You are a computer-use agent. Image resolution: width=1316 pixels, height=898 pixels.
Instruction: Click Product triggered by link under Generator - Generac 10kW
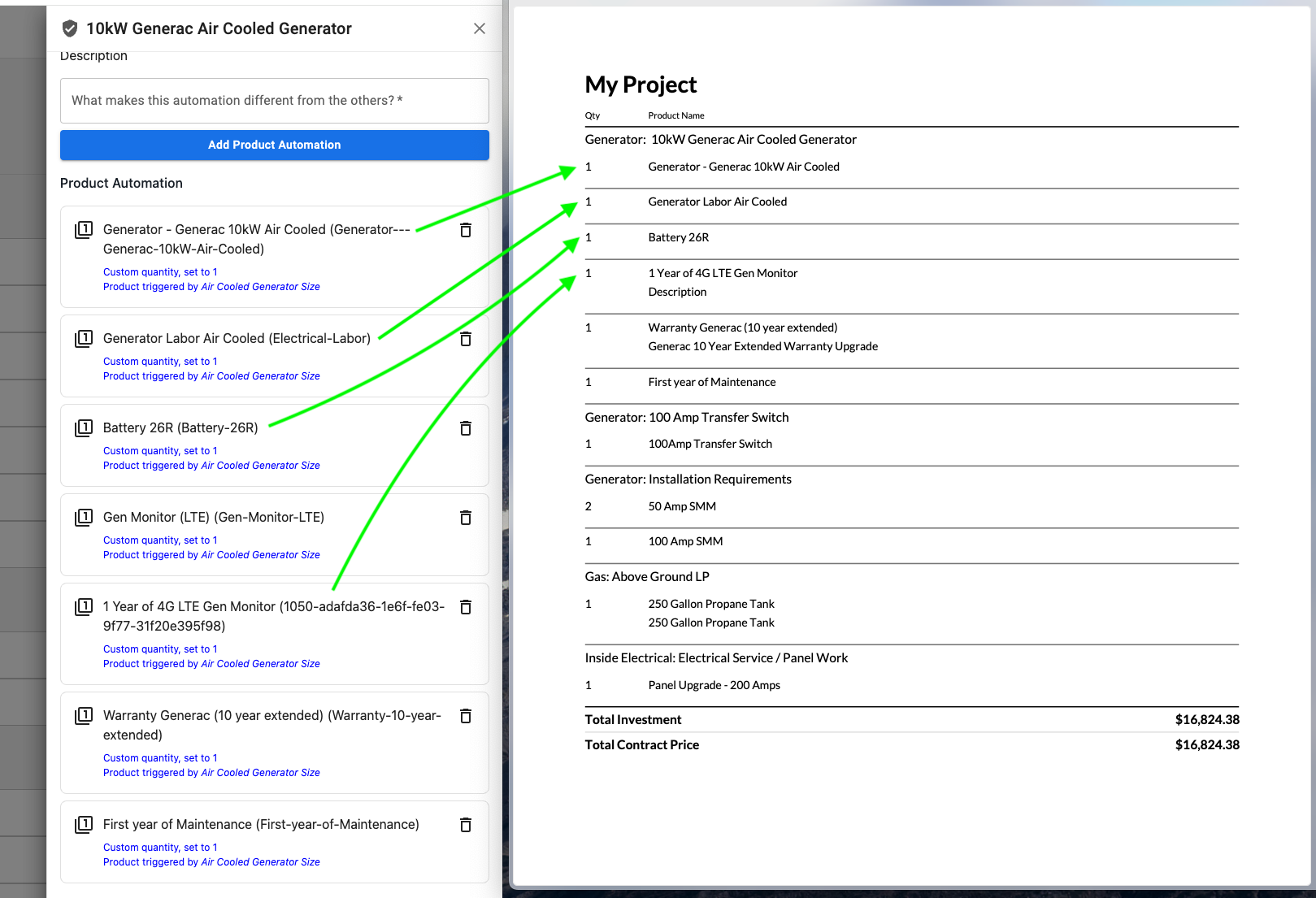(x=211, y=287)
